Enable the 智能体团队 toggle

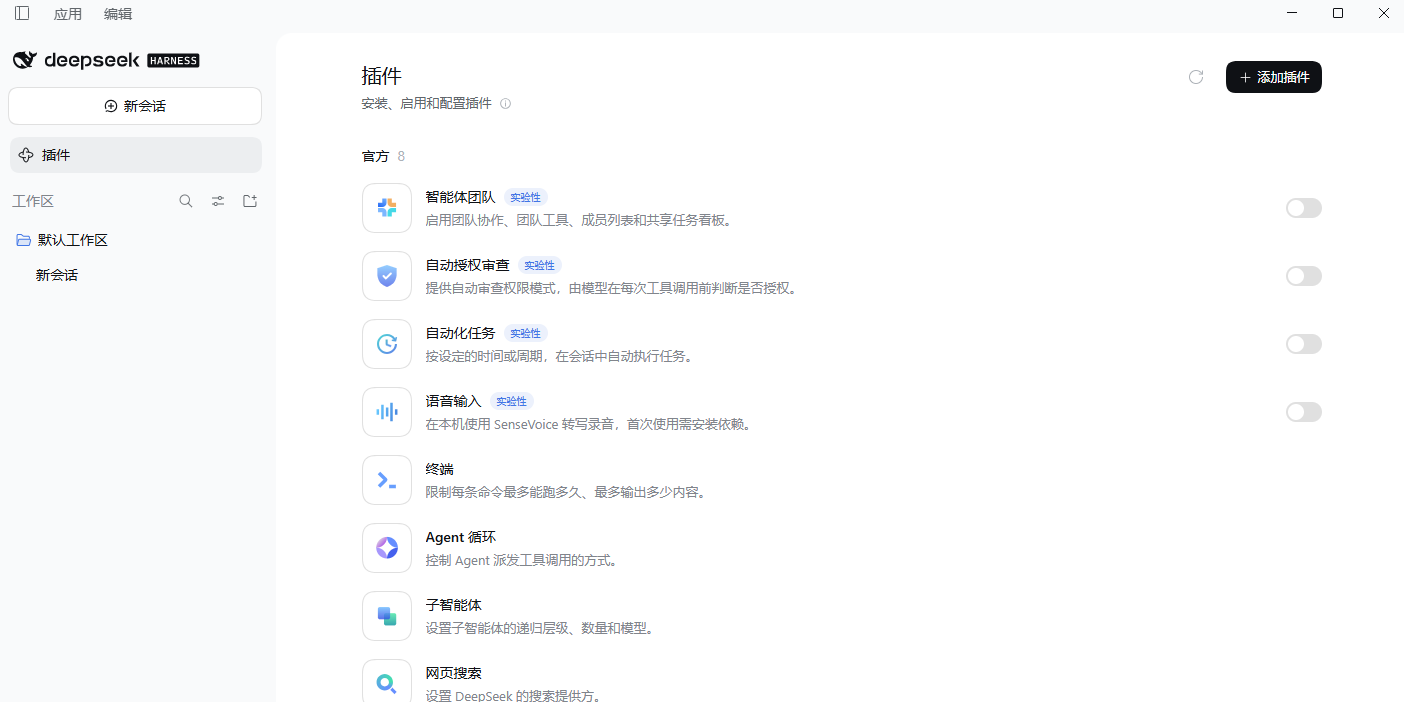tap(1304, 208)
